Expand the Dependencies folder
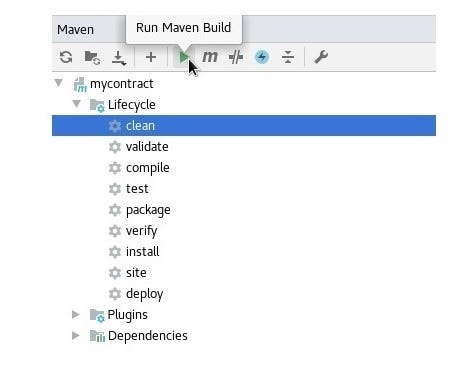Image resolution: width=474 pixels, height=373 pixels. pyautogui.click(x=76, y=335)
